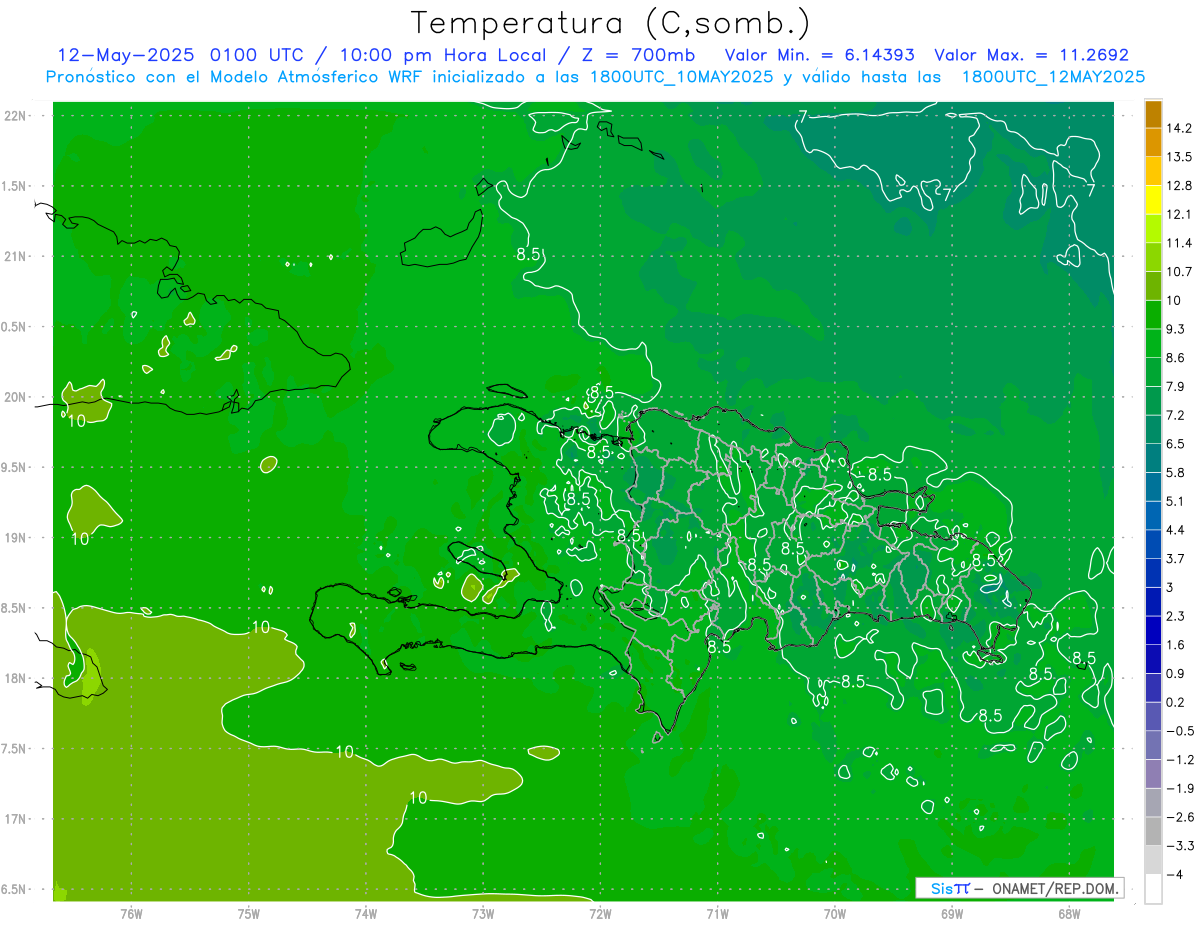Click the 74W longitude axis label
This screenshot has height=927, width=1200.
coord(366,913)
